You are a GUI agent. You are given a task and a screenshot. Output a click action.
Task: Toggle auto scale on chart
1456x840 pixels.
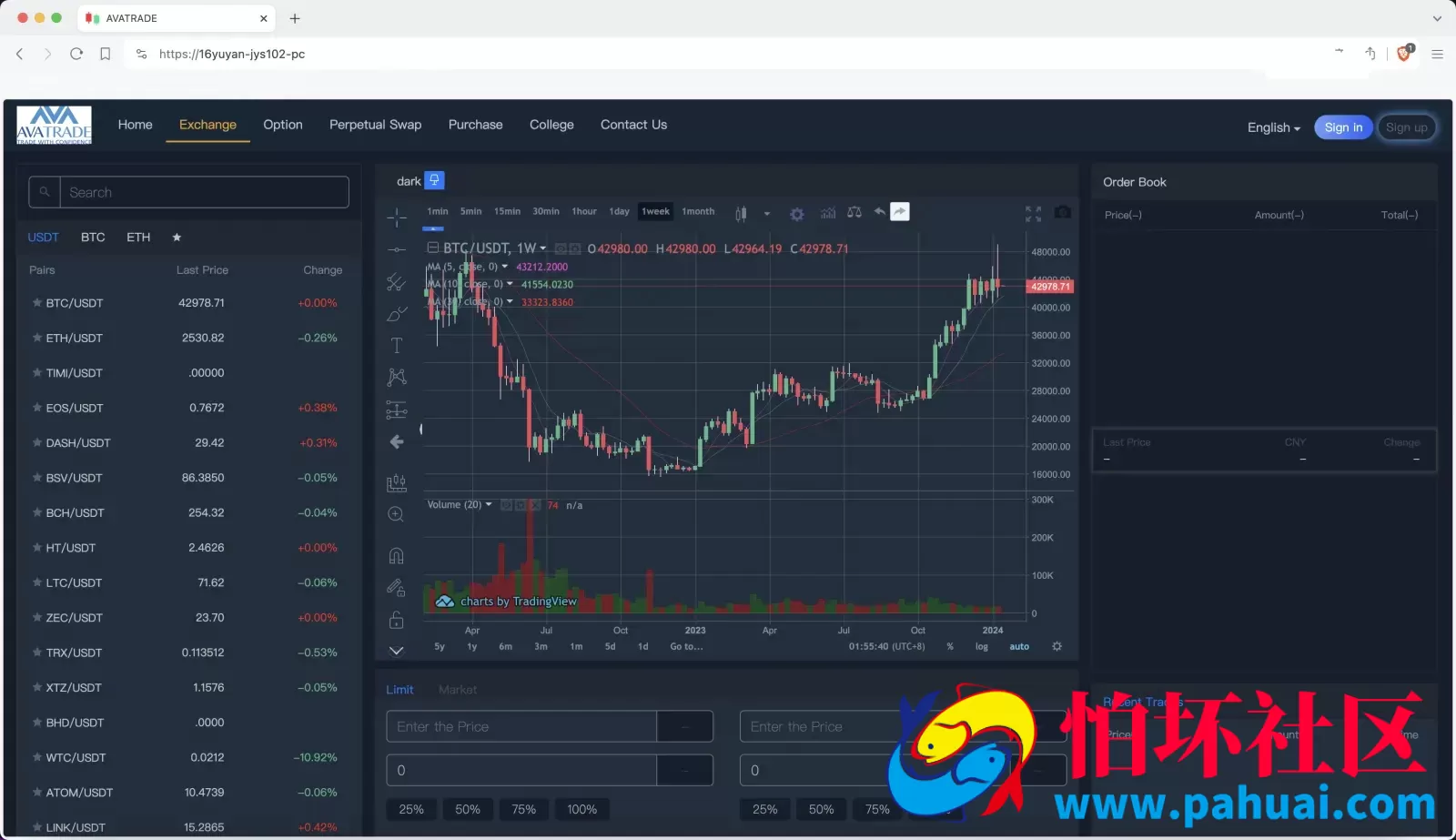pos(1019,646)
